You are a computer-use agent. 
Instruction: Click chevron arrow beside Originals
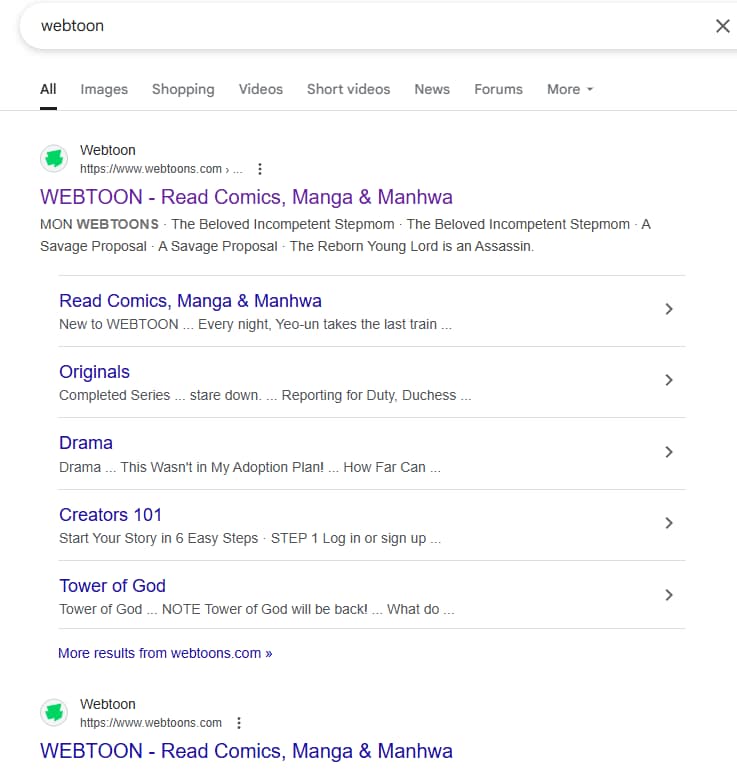tap(669, 381)
